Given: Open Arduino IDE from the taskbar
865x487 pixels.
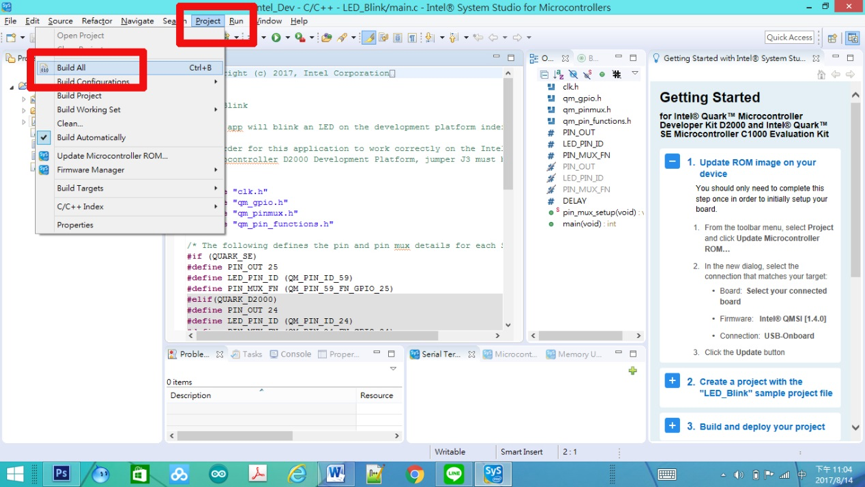Looking at the screenshot, I should [x=218, y=474].
